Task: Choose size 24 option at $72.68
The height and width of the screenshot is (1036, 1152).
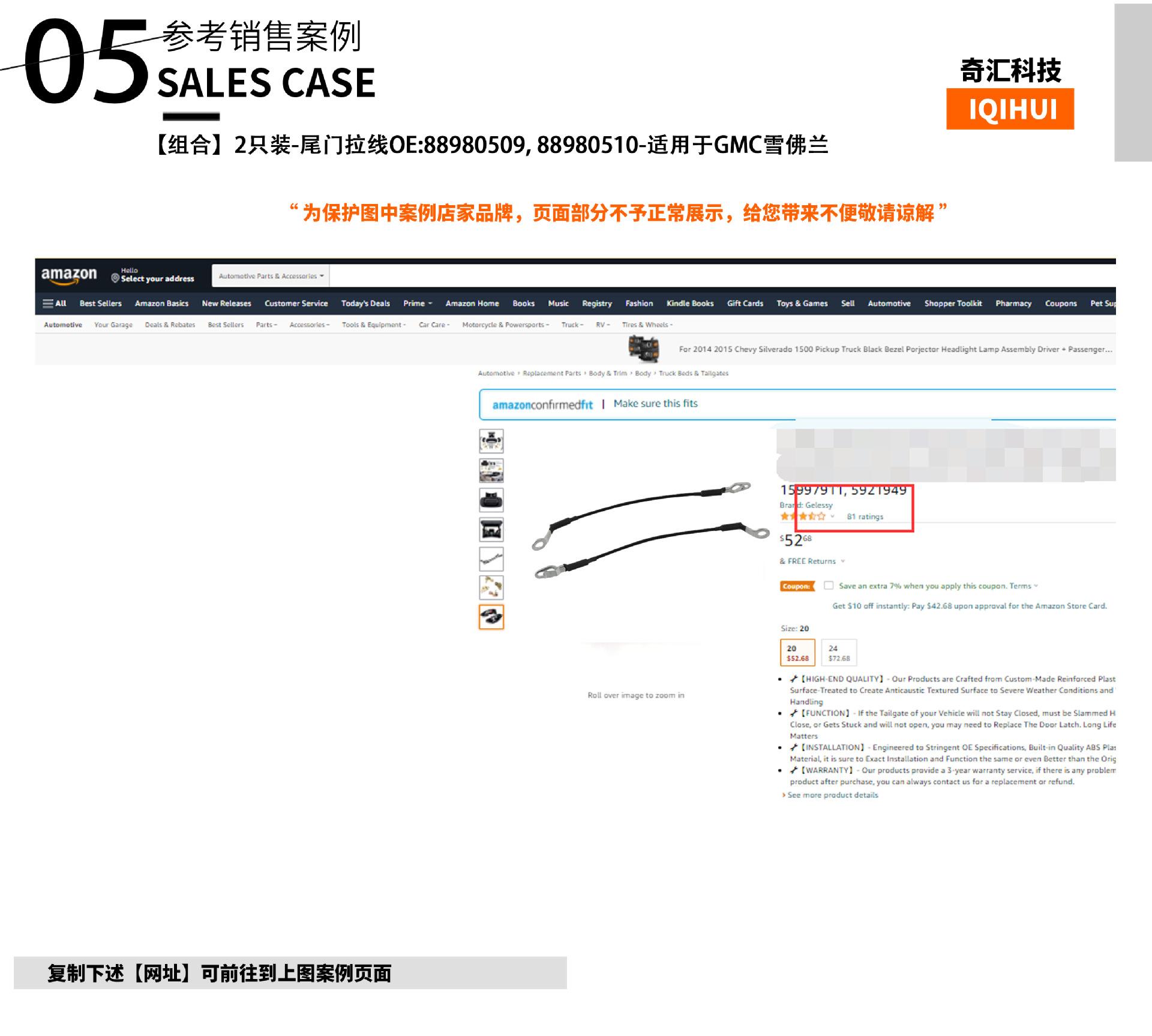Action: (839, 653)
